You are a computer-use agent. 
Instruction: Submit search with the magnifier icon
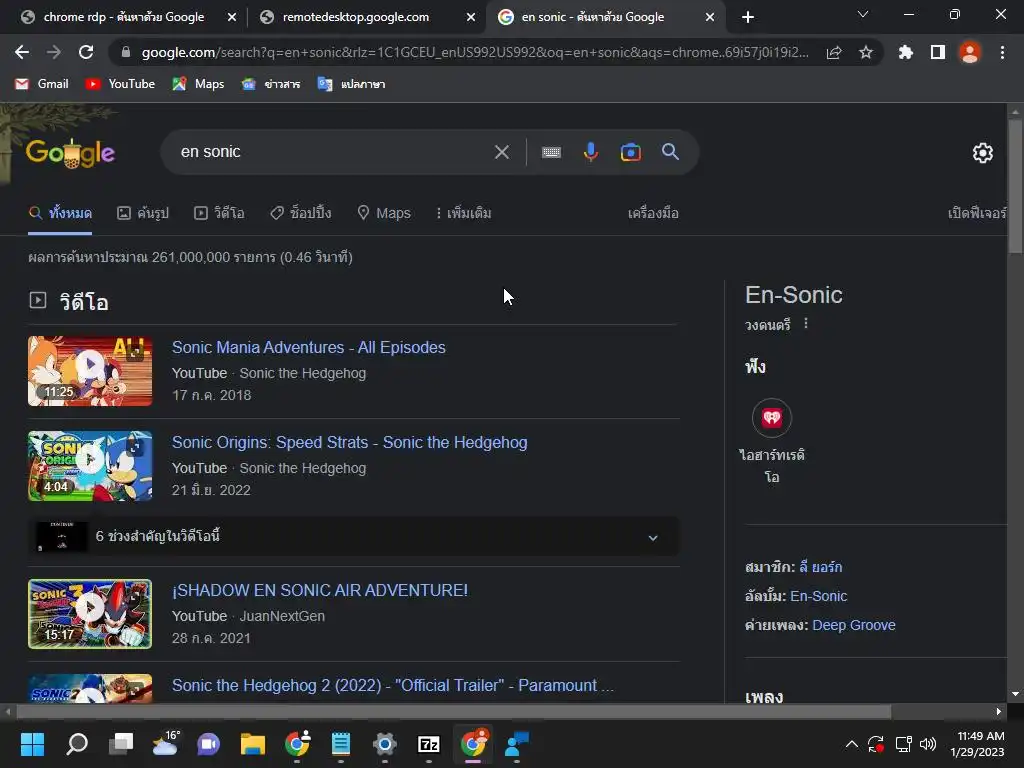pyautogui.click(x=671, y=152)
